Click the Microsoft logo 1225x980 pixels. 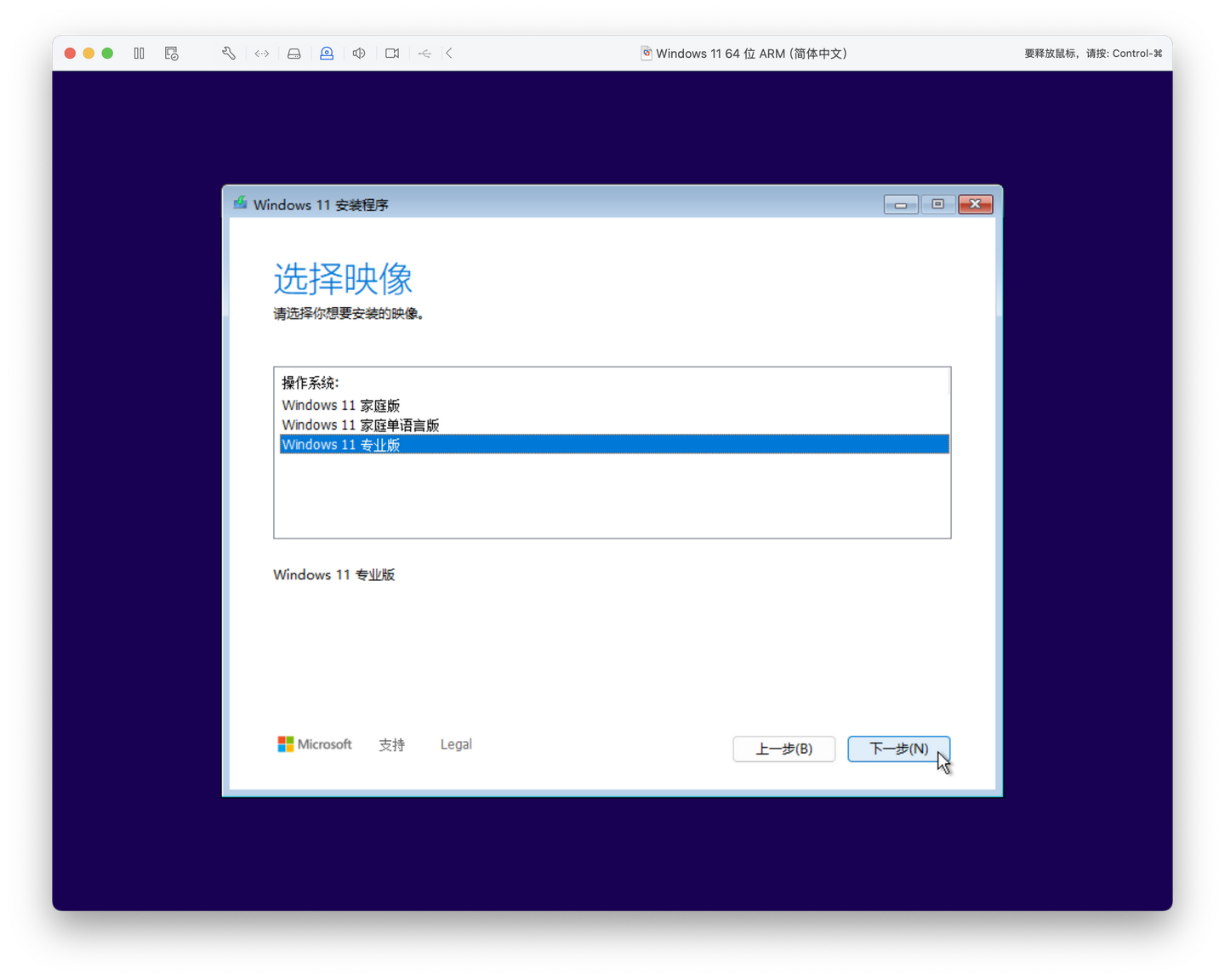point(315,744)
